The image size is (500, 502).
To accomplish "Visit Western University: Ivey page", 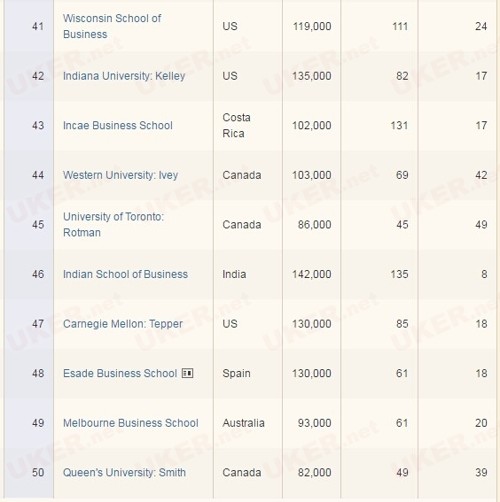I will tap(120, 175).
